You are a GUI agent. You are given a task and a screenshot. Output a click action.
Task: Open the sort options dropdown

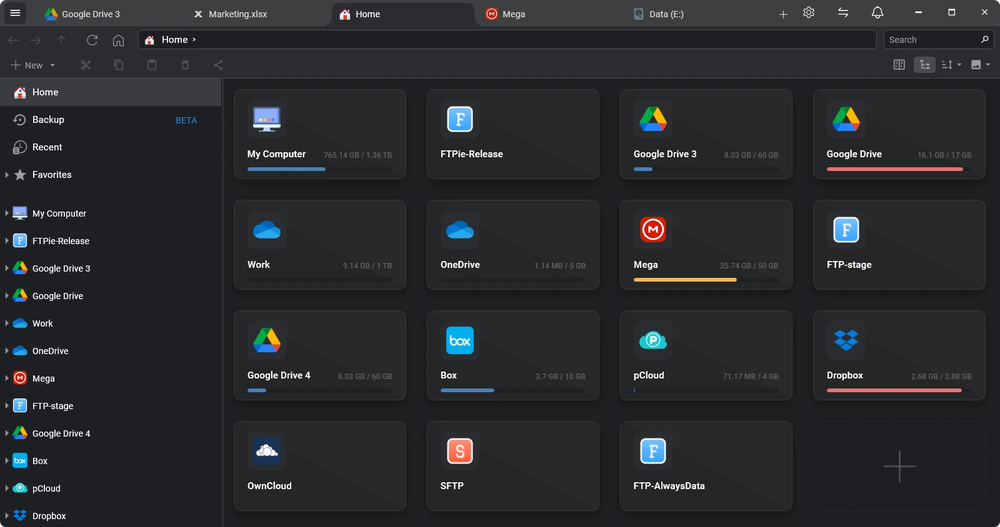[951, 65]
